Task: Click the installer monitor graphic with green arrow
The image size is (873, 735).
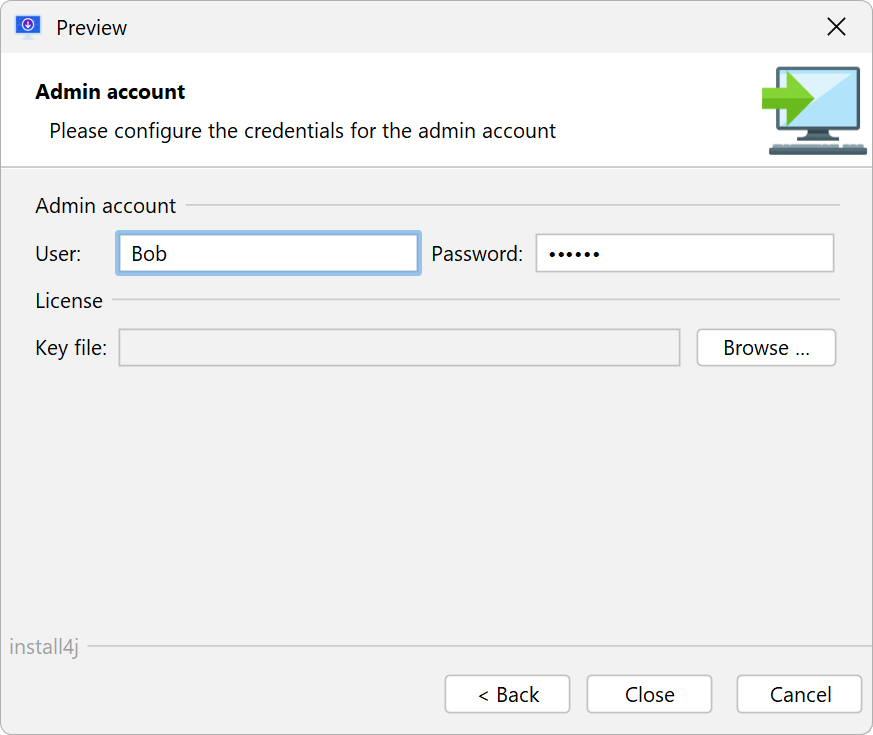Action: click(814, 111)
